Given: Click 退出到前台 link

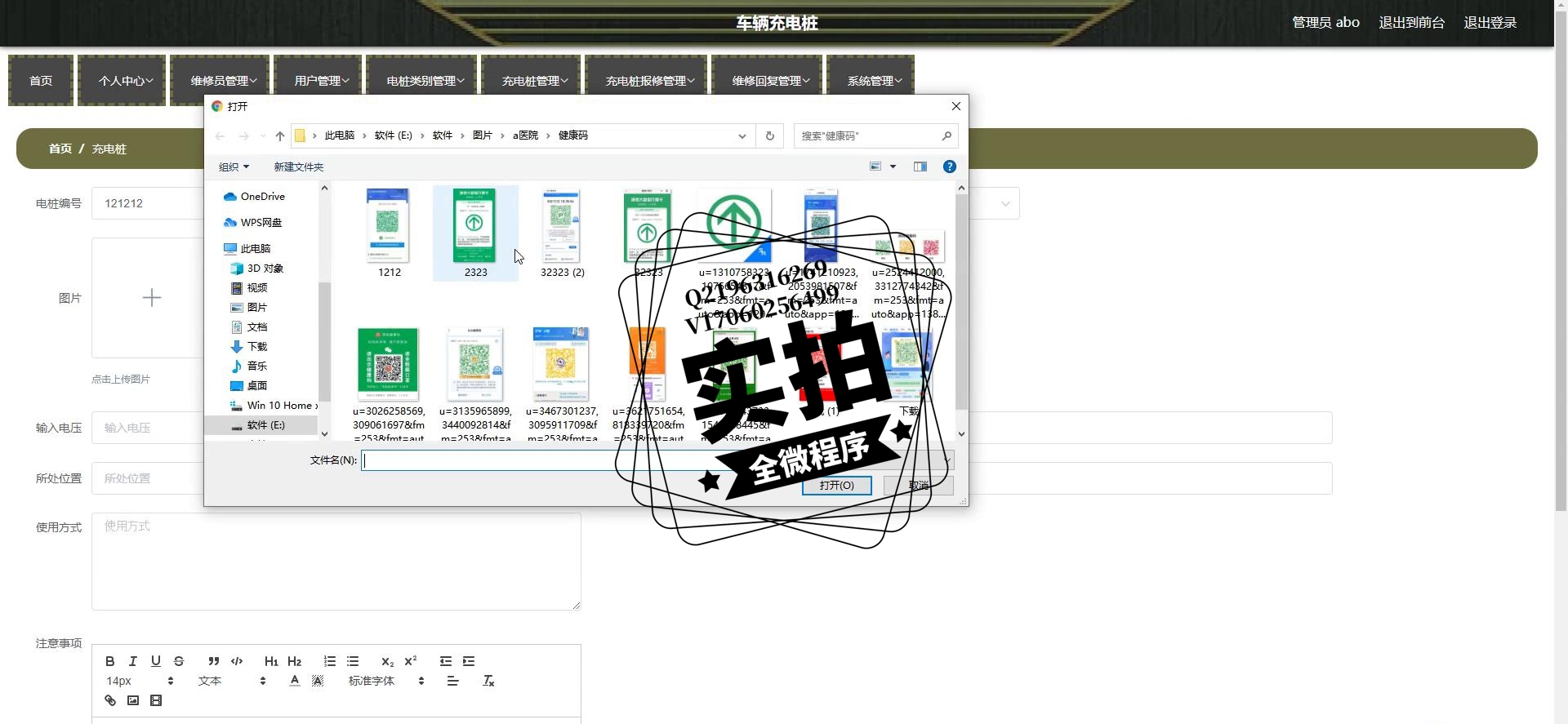Looking at the screenshot, I should (1411, 23).
